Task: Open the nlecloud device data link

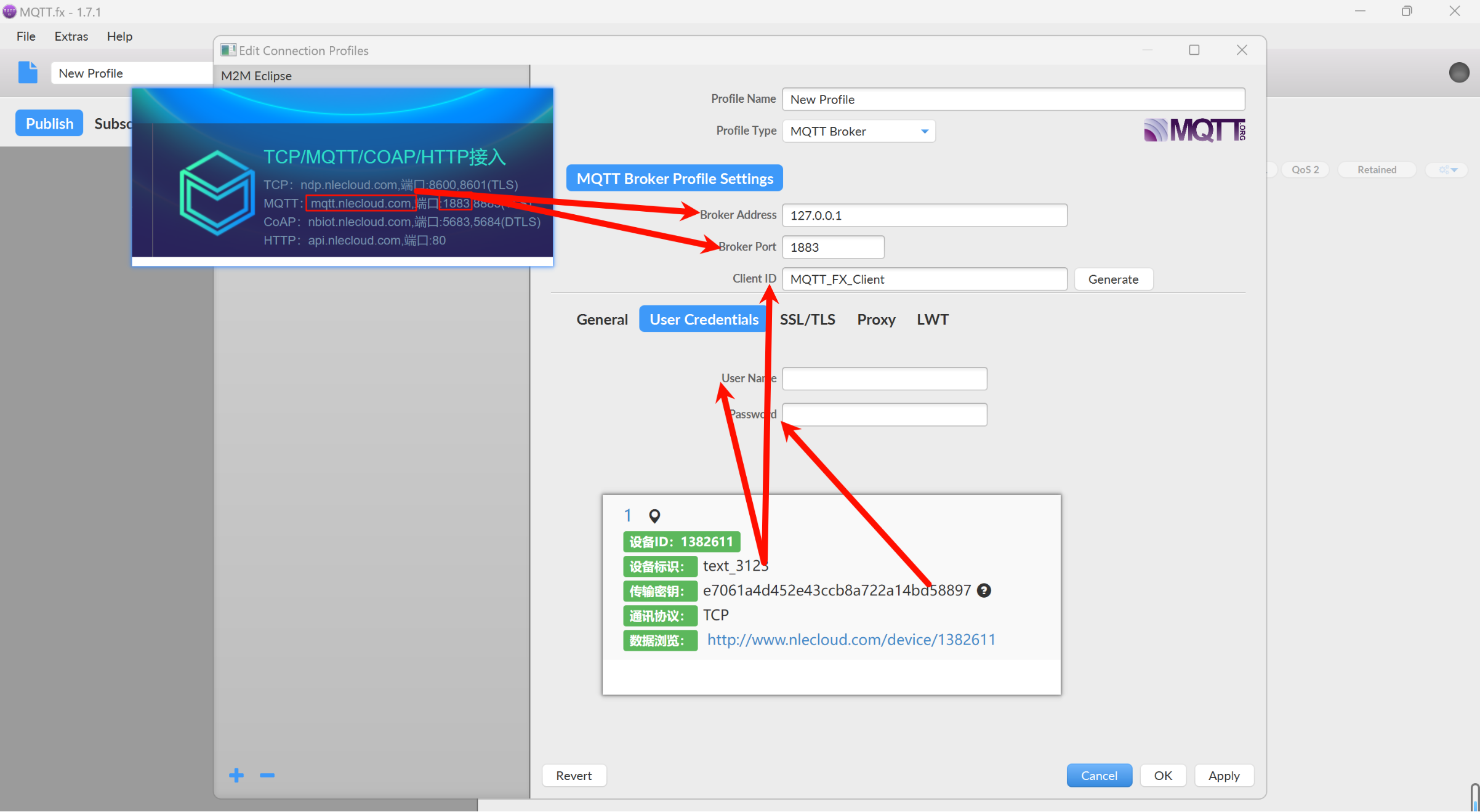Action: pos(851,640)
